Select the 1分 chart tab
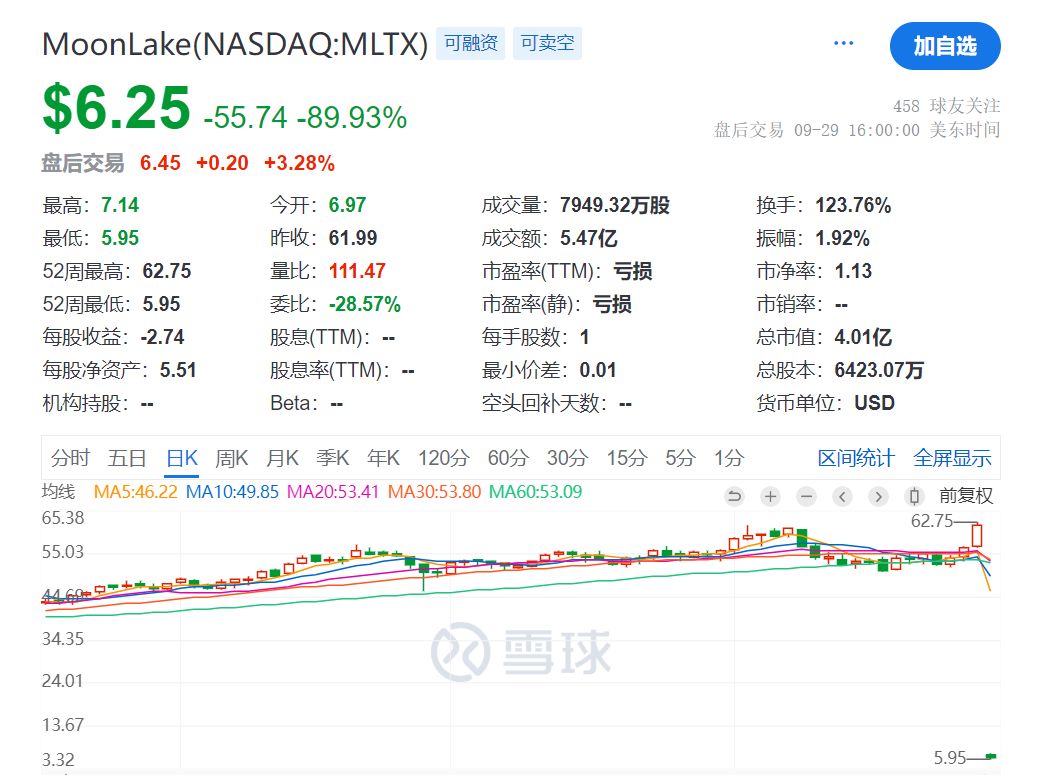The height and width of the screenshot is (775, 1049). click(x=729, y=458)
